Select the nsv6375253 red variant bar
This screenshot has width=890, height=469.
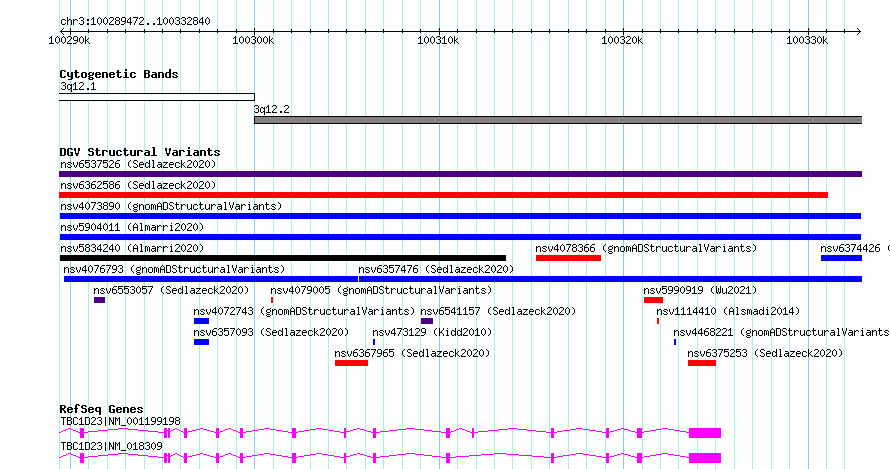[x=702, y=363]
